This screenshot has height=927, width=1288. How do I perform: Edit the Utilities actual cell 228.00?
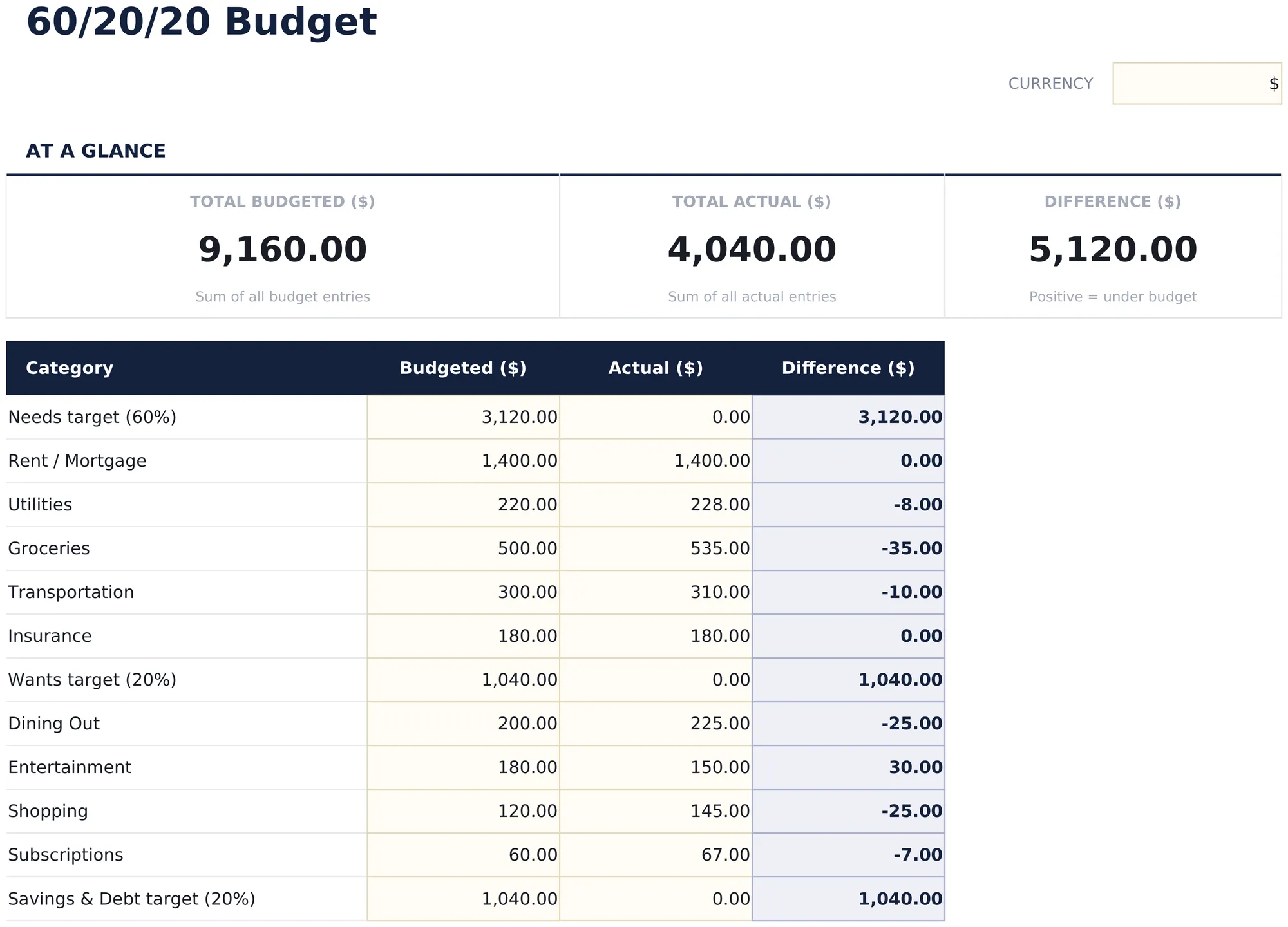point(656,505)
